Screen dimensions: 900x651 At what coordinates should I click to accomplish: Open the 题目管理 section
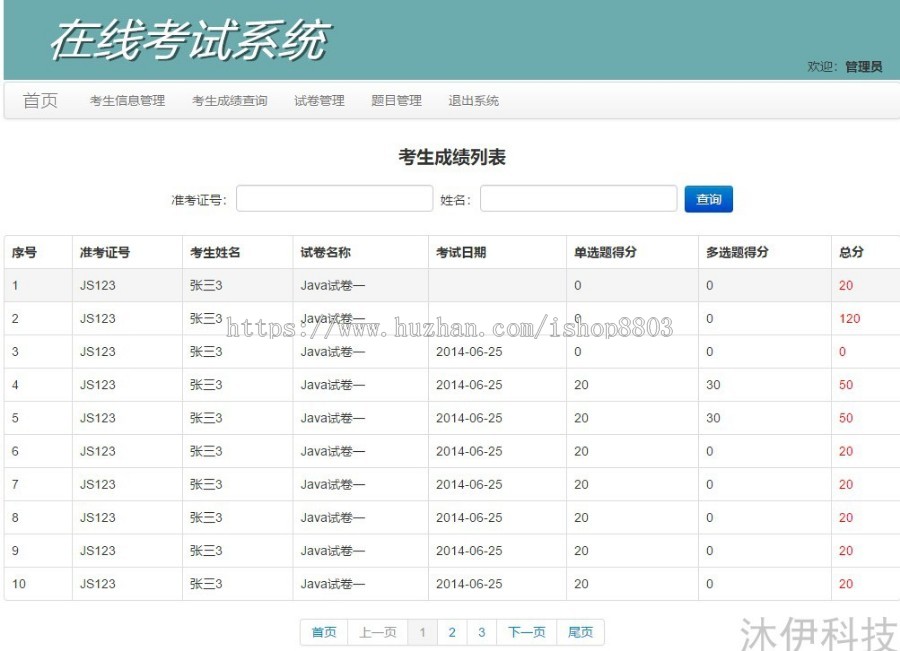397,100
